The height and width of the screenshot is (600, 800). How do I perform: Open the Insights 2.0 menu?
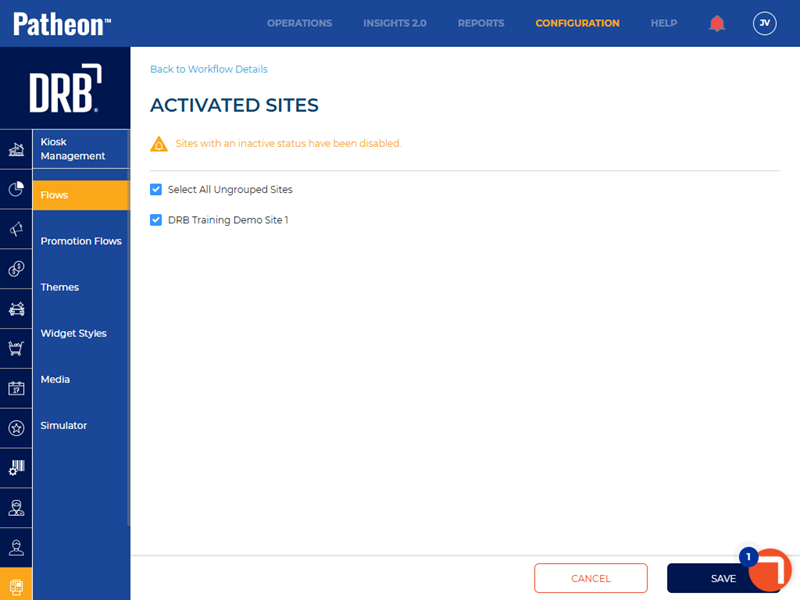tap(394, 23)
